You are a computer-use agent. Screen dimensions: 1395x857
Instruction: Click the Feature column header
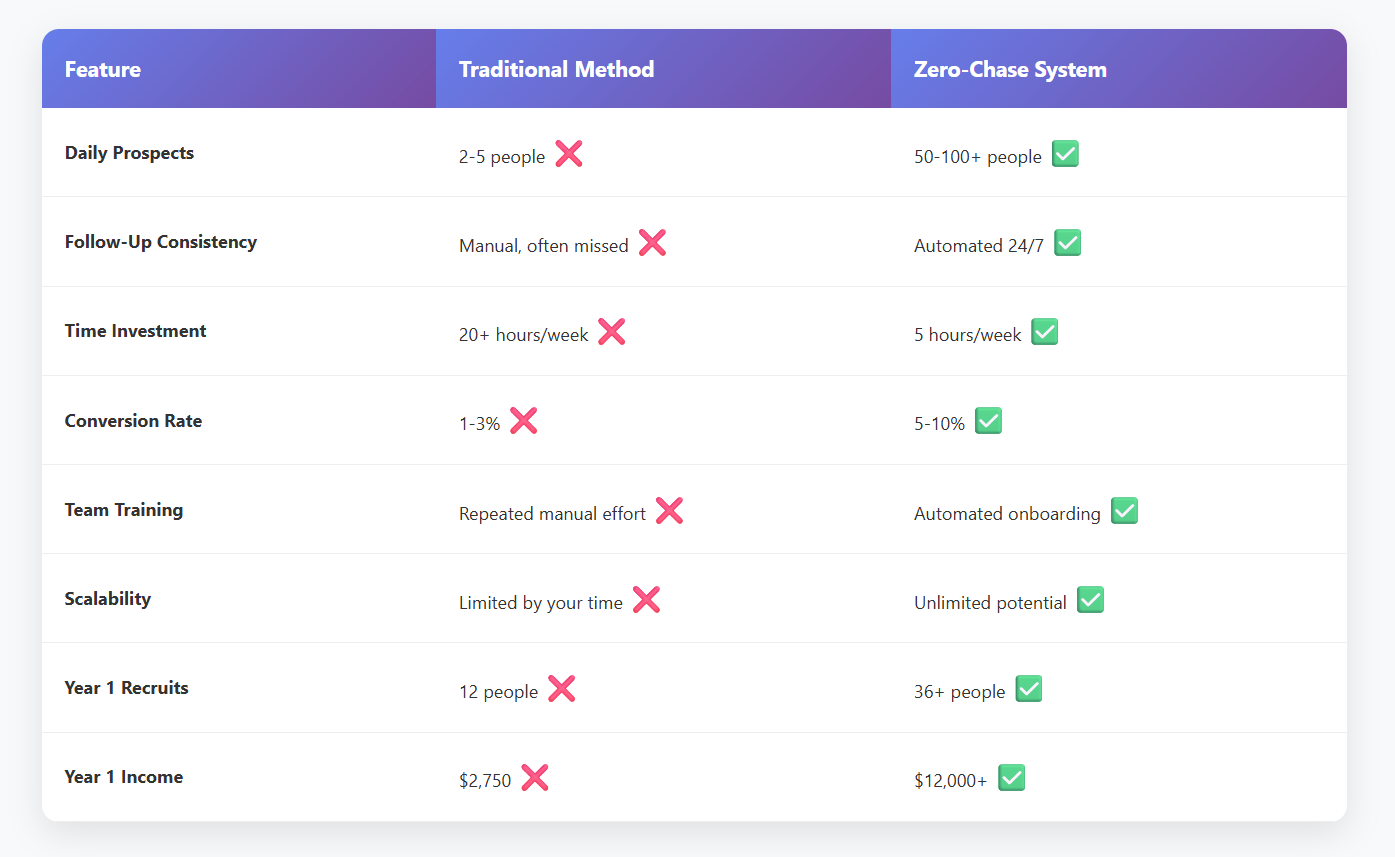coord(103,69)
